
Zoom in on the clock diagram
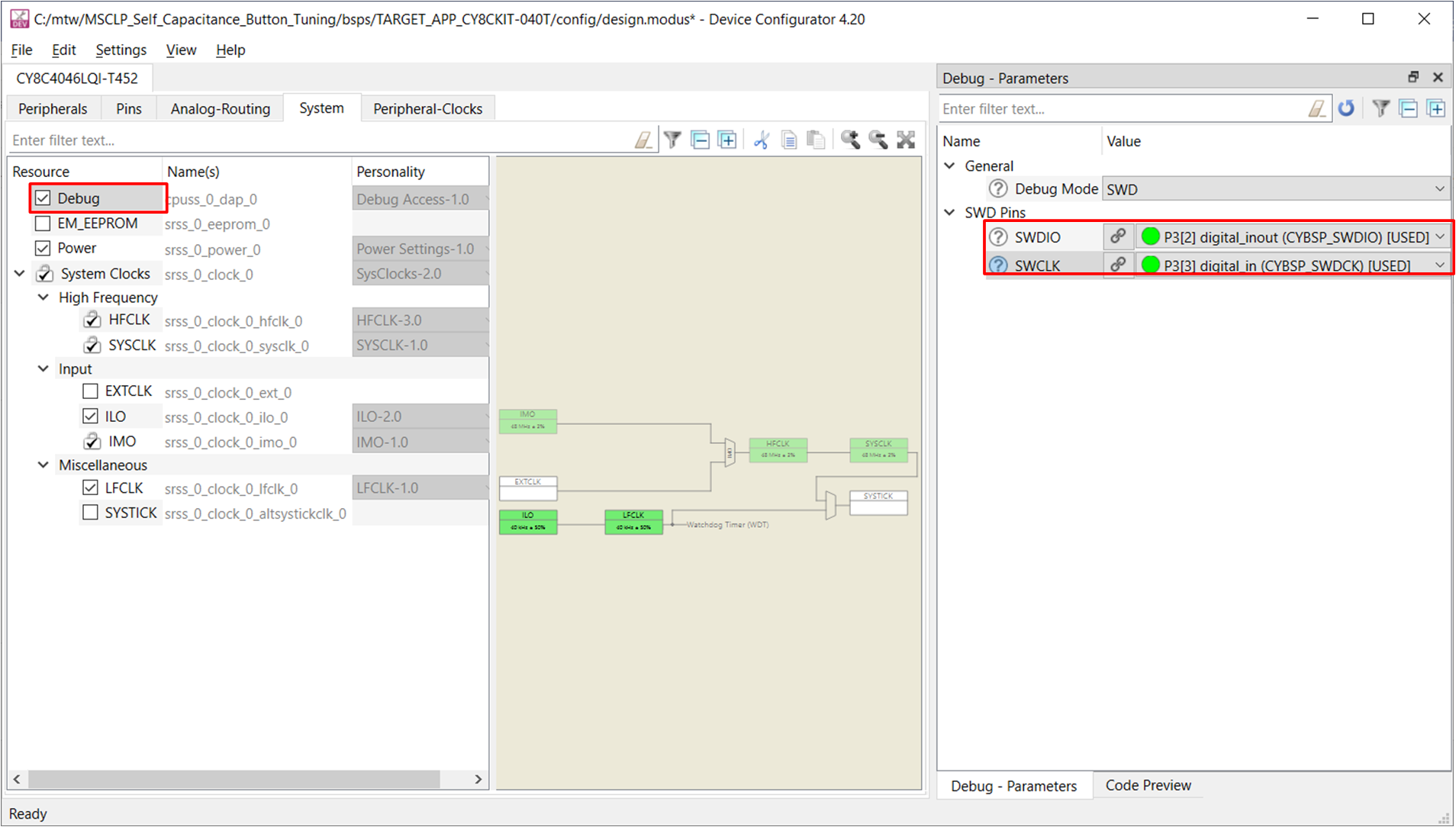850,140
